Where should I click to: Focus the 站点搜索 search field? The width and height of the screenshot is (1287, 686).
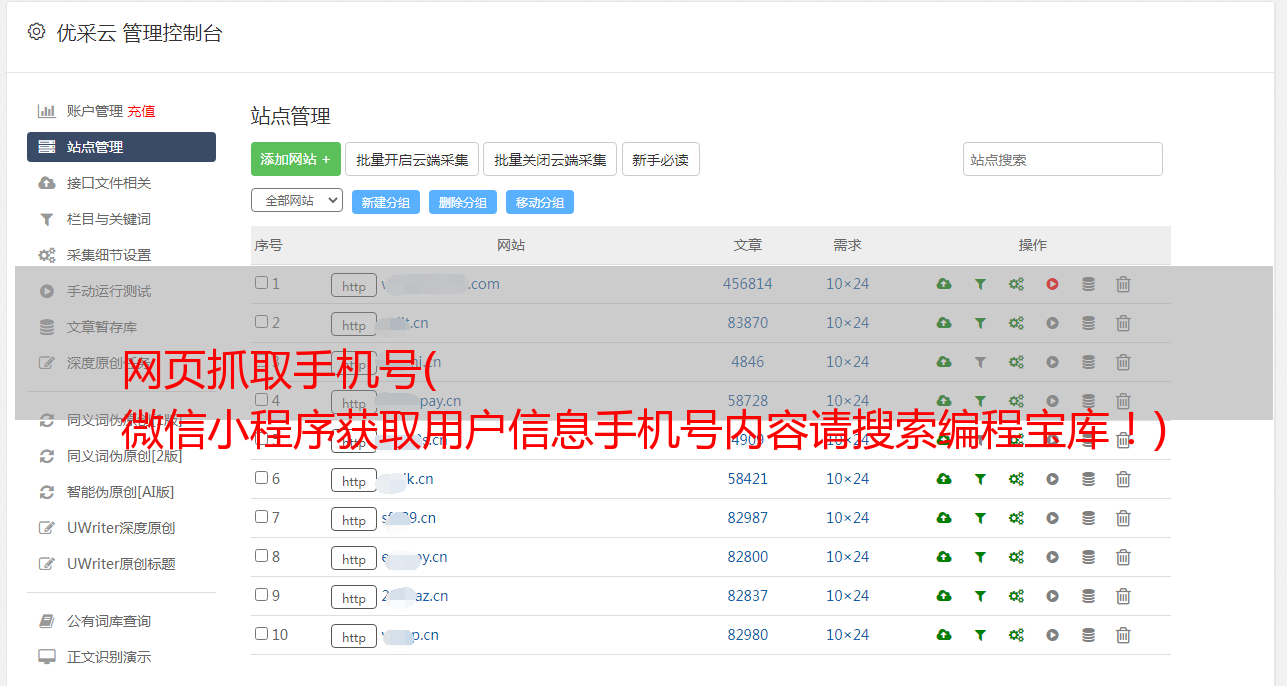pos(1063,159)
